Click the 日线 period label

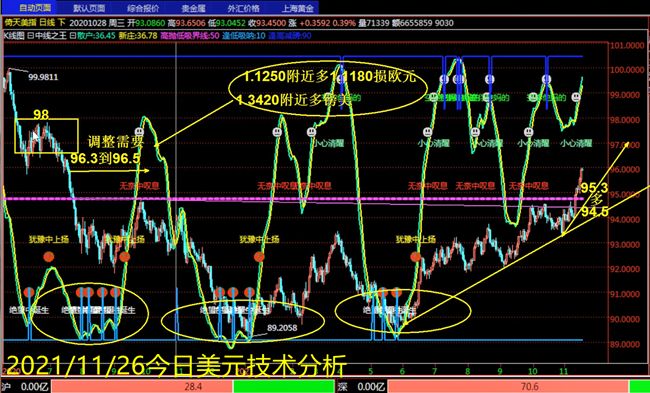point(47,23)
